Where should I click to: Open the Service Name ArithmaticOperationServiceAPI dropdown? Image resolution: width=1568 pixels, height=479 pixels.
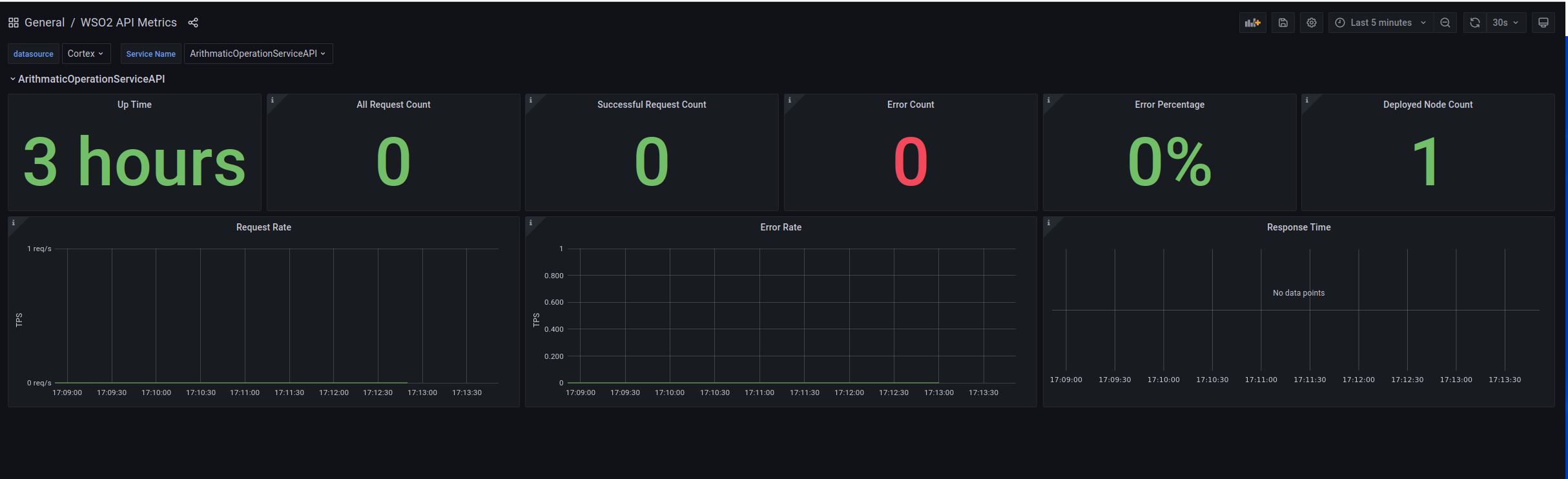(x=258, y=54)
